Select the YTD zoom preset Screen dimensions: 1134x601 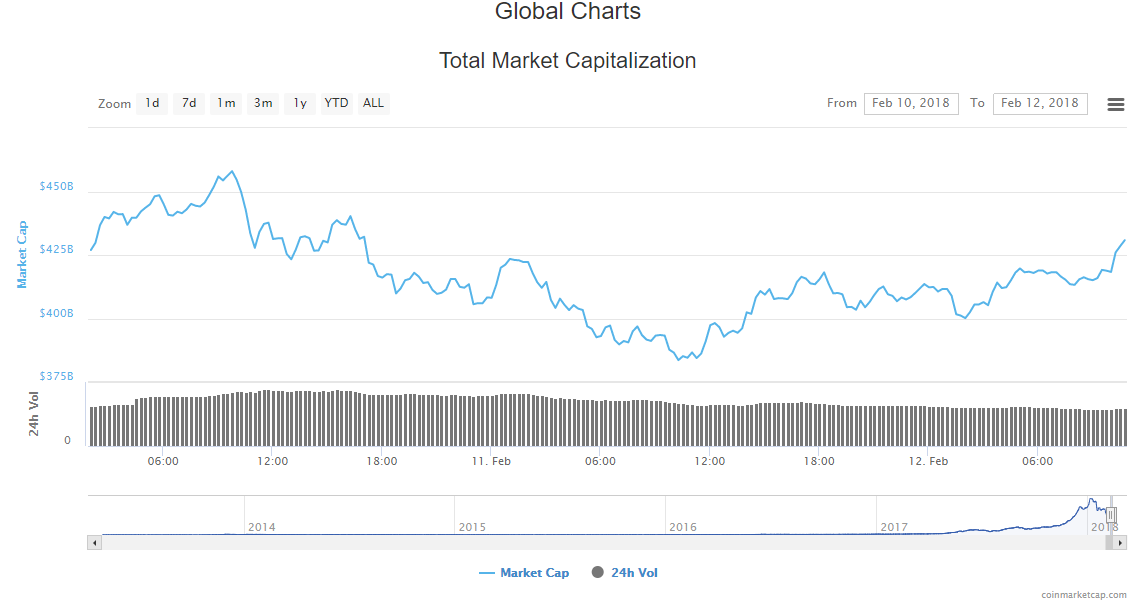point(336,103)
